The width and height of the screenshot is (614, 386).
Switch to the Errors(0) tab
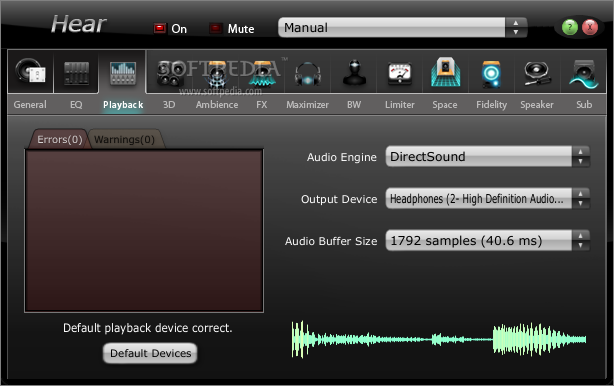60,139
